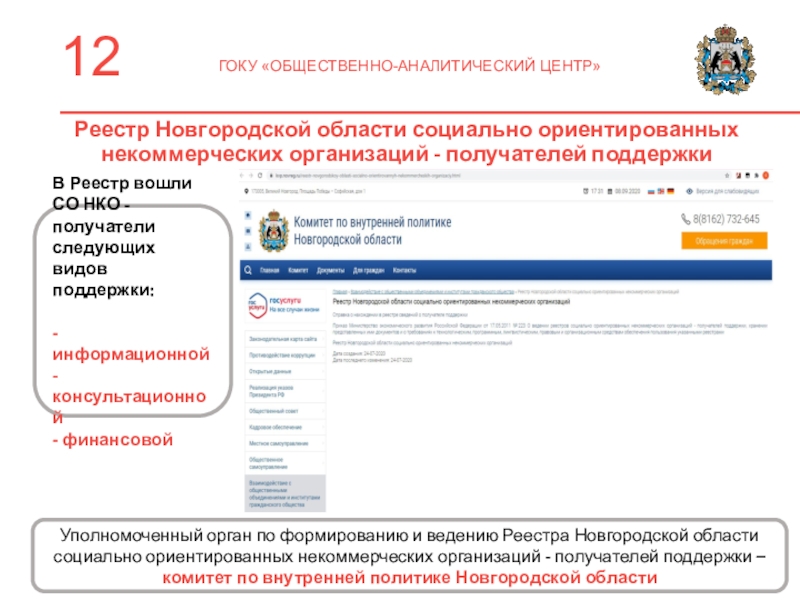This screenshot has width=800, height=600.
Task: Open the Документы menu item
Action: coord(330,271)
